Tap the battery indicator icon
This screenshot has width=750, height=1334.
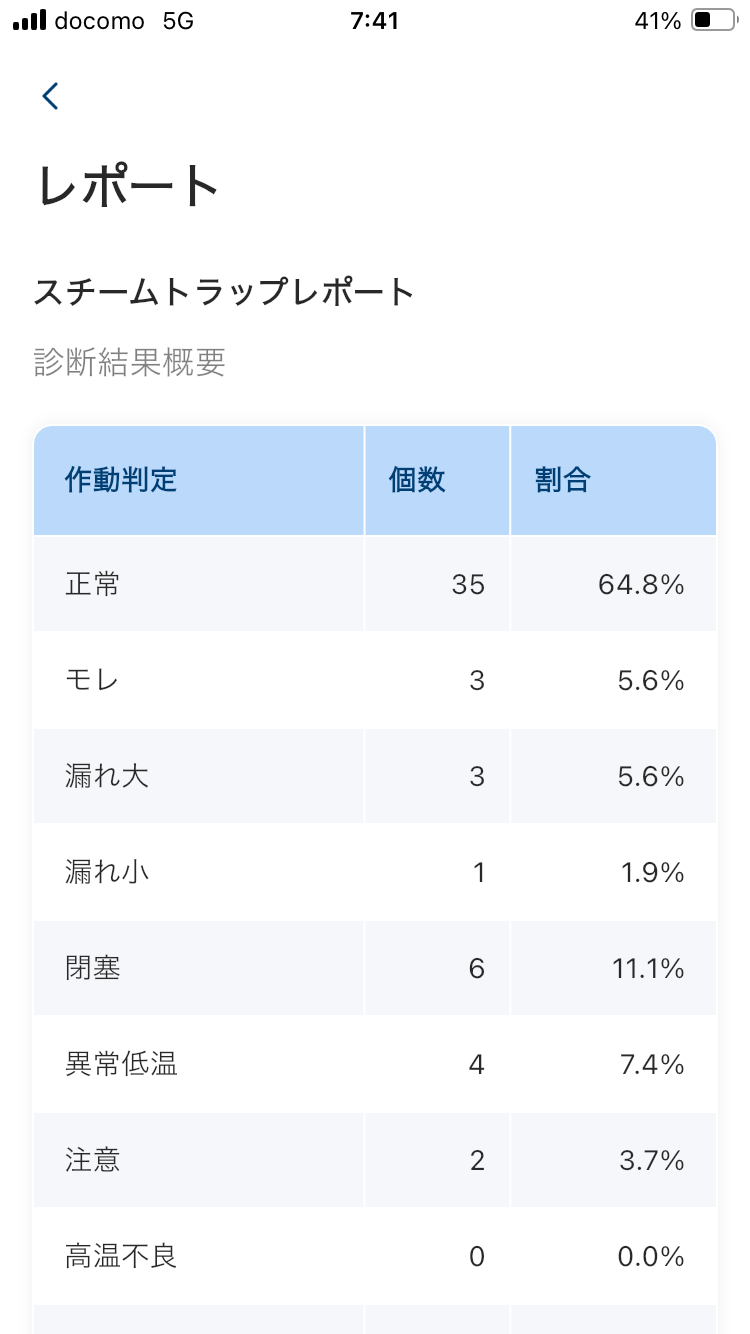coord(712,19)
